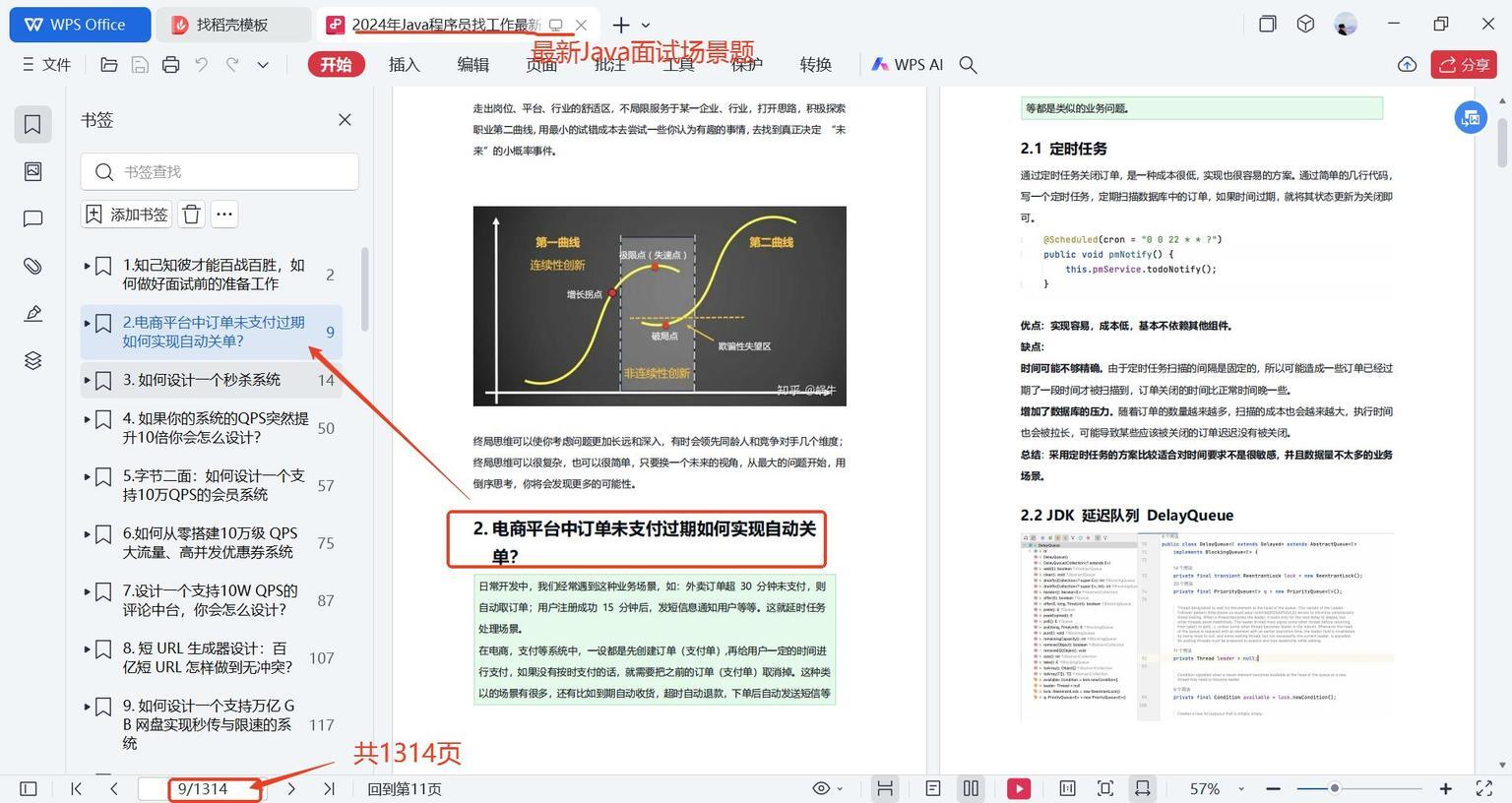
Task: Go to first page
Action: pyautogui.click(x=77, y=788)
